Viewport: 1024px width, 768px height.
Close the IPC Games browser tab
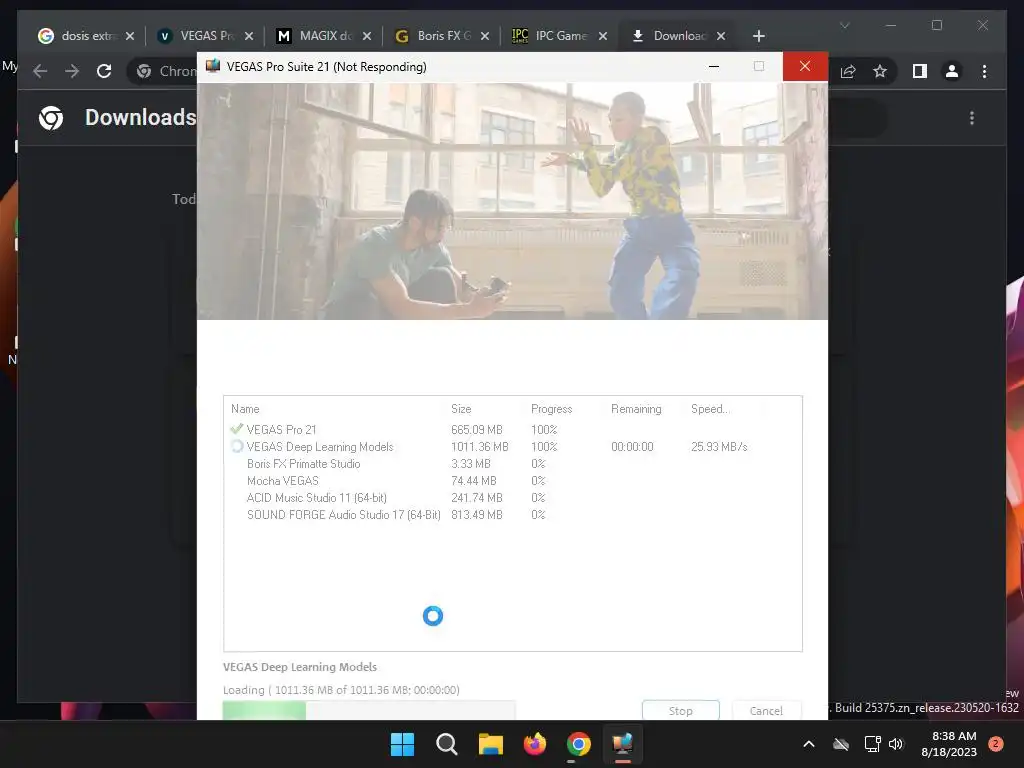click(x=603, y=36)
